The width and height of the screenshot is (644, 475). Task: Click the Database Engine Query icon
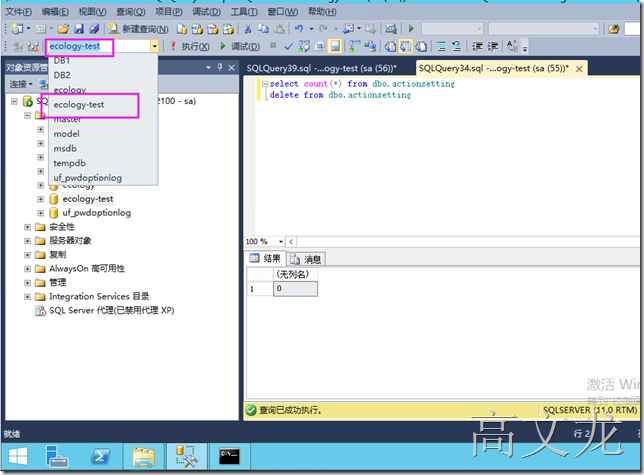tap(182, 29)
